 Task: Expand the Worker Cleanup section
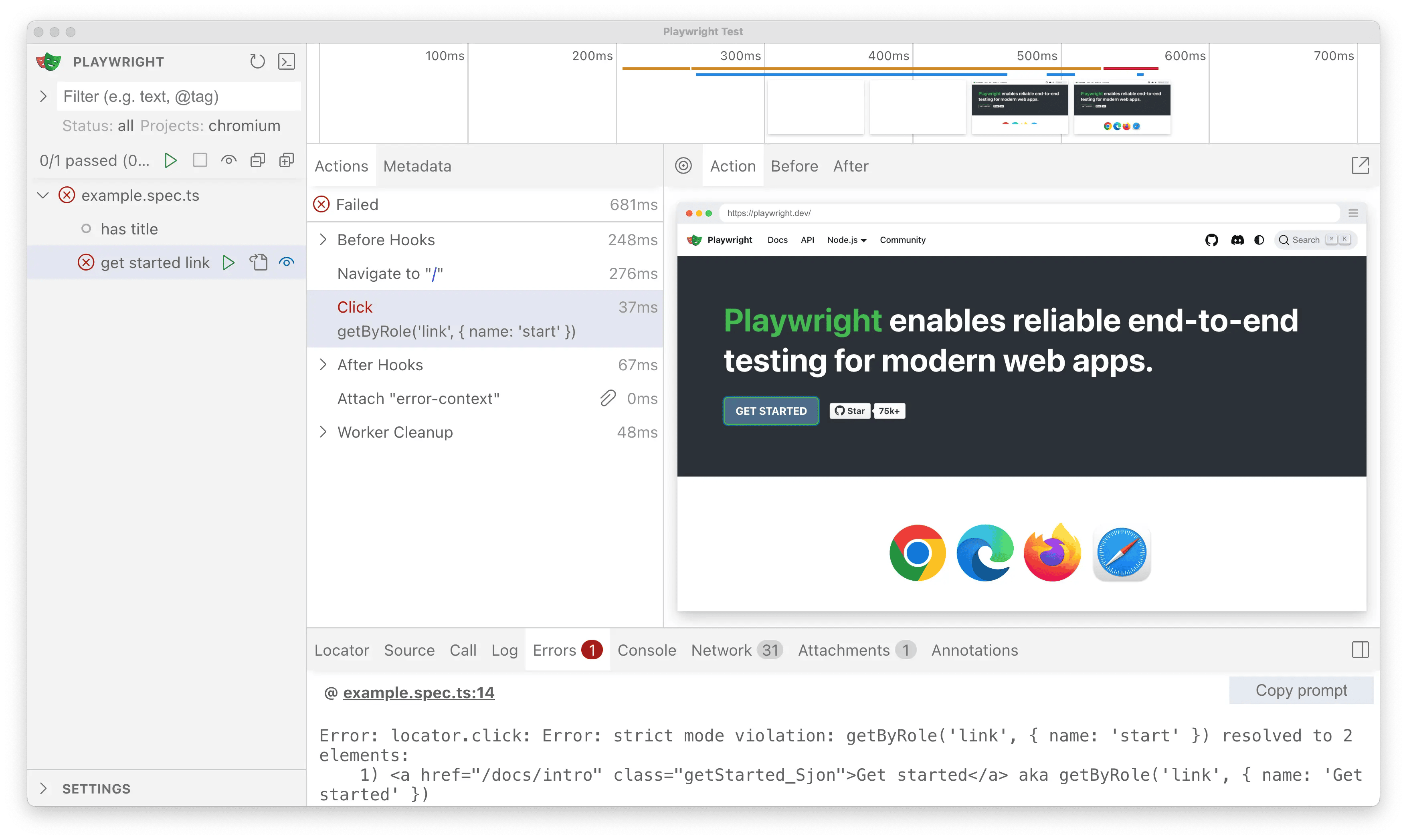(x=324, y=432)
